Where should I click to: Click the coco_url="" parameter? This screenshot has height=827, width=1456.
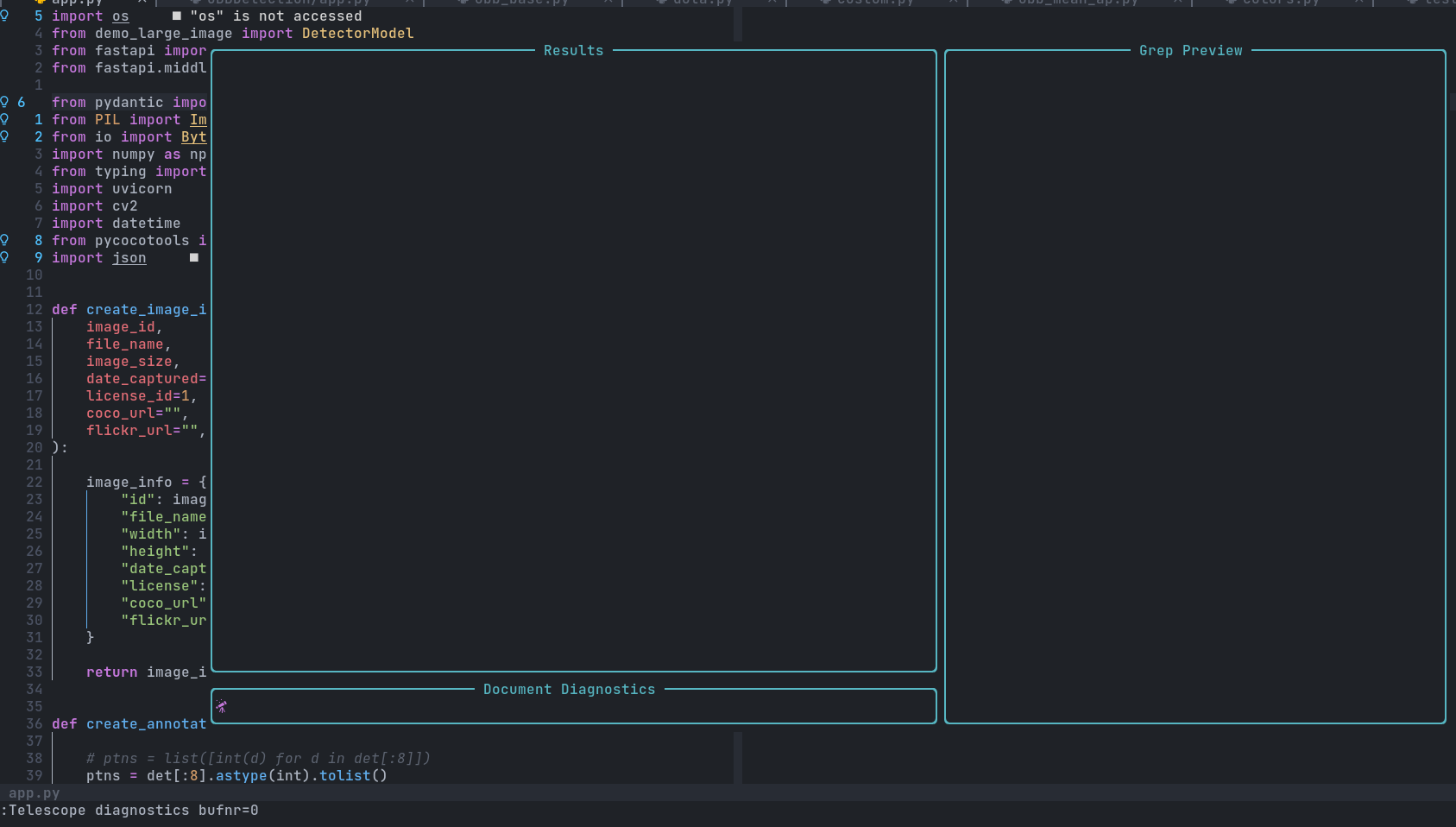pos(138,413)
